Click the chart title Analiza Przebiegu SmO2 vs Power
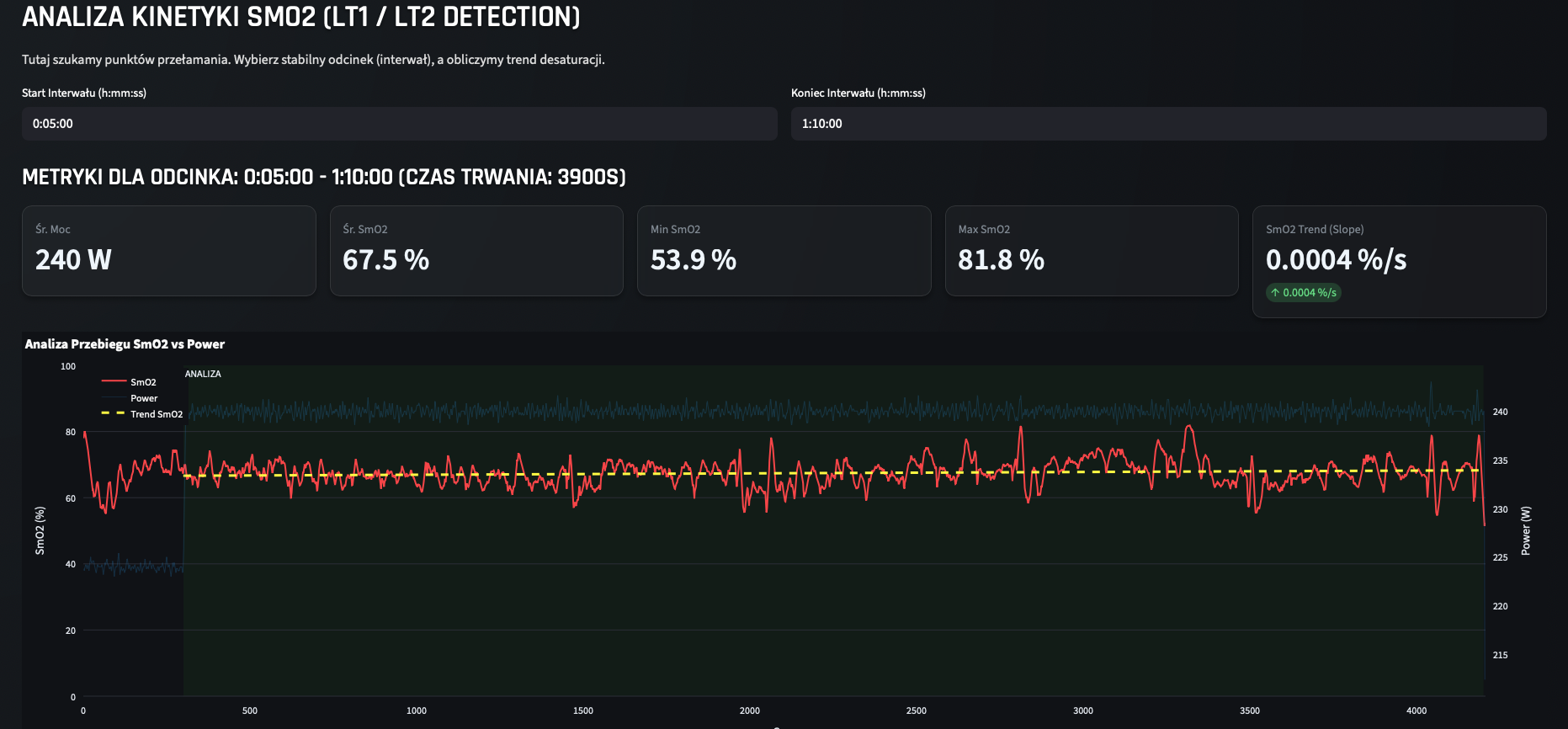The height and width of the screenshot is (729, 1568). click(x=125, y=344)
